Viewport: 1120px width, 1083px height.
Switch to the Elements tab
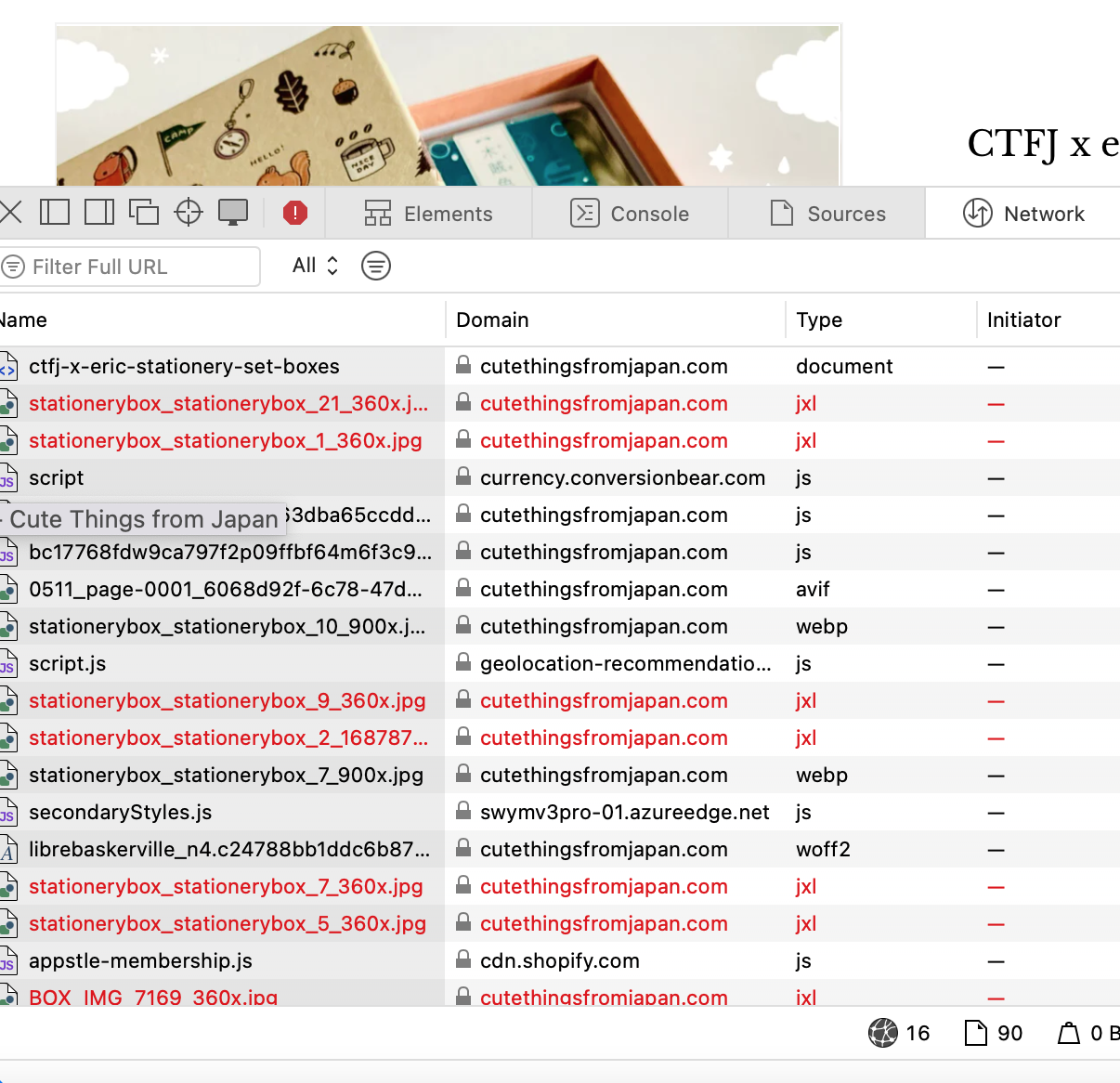tap(428, 214)
